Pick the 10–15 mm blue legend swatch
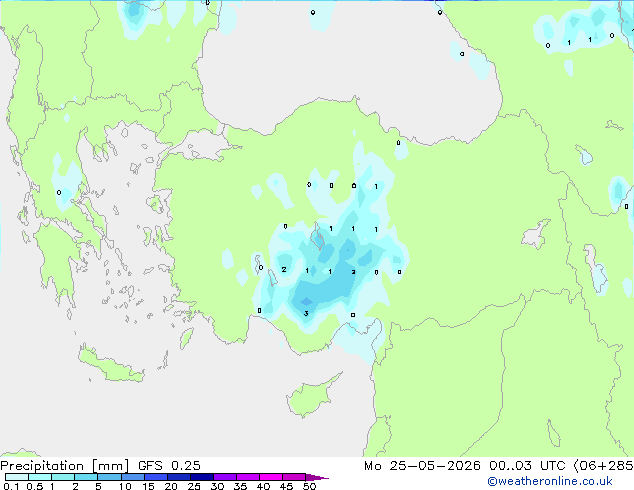The height and width of the screenshot is (490, 634). pyautogui.click(x=133, y=477)
